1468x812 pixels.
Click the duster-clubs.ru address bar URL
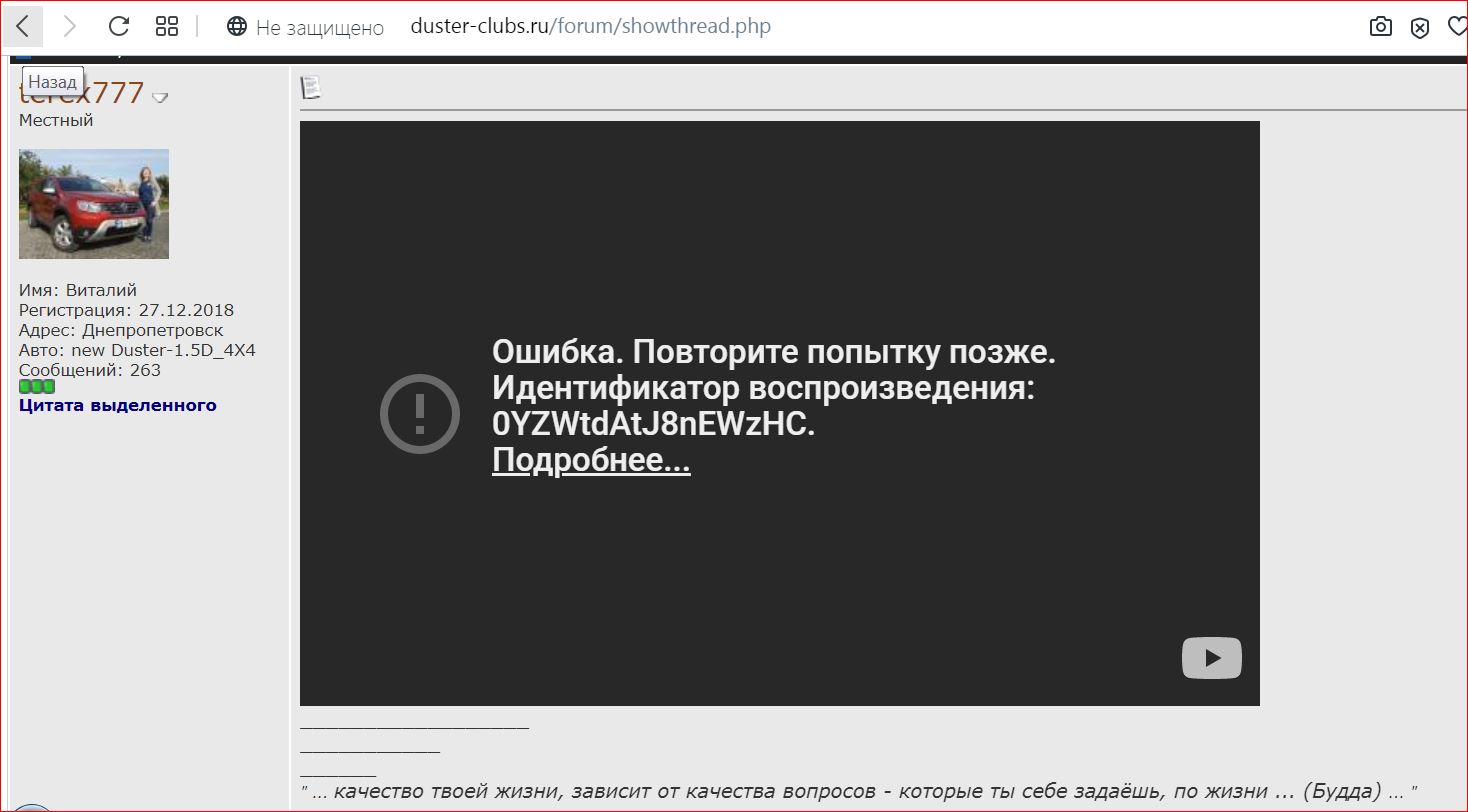click(x=590, y=27)
